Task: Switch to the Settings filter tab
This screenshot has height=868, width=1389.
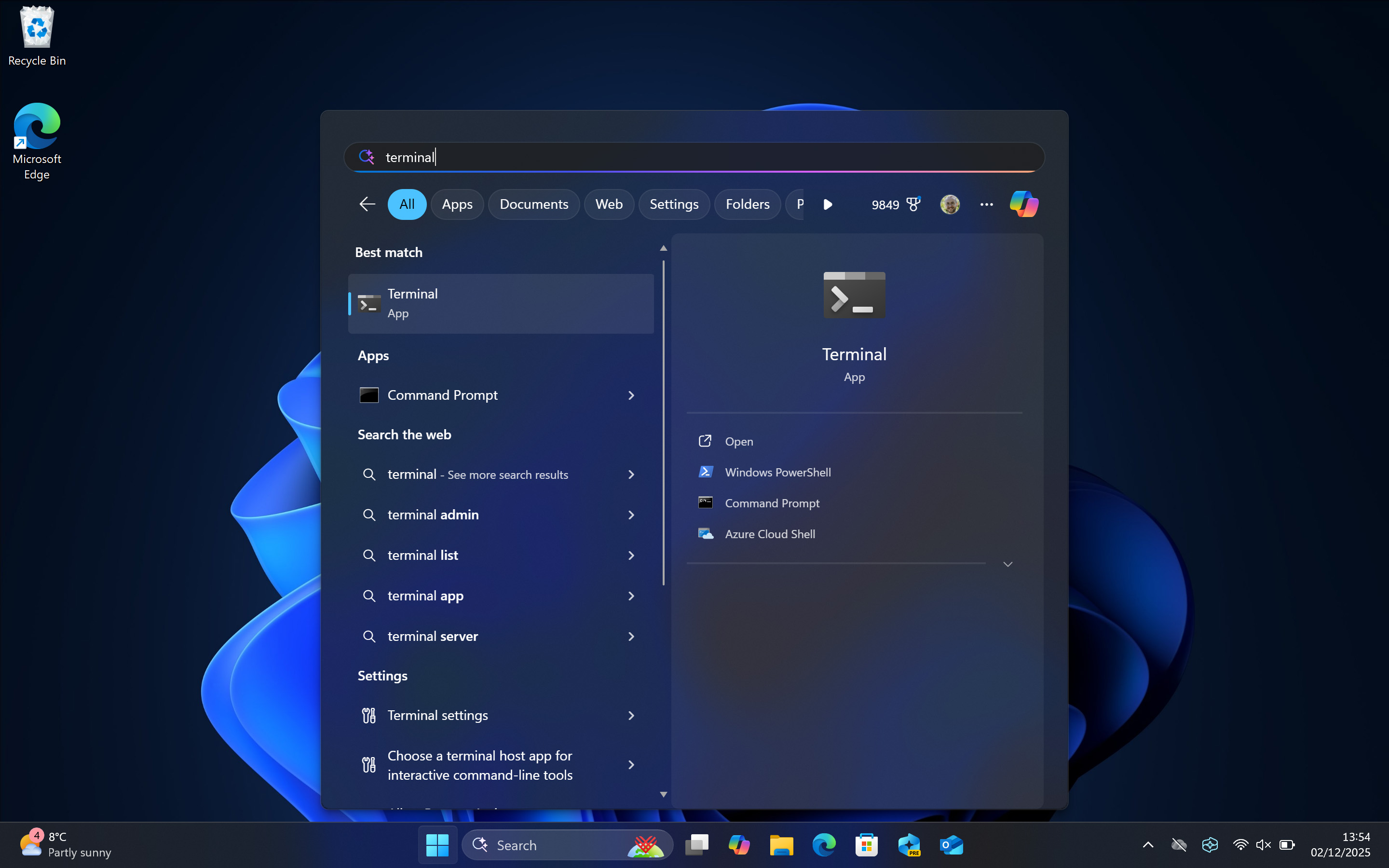Action: (x=674, y=204)
